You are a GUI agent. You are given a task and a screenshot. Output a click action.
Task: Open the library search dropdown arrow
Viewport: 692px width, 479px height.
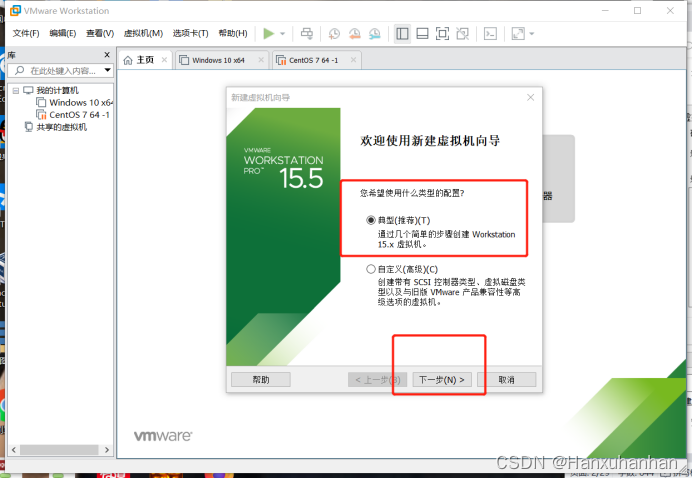107,70
